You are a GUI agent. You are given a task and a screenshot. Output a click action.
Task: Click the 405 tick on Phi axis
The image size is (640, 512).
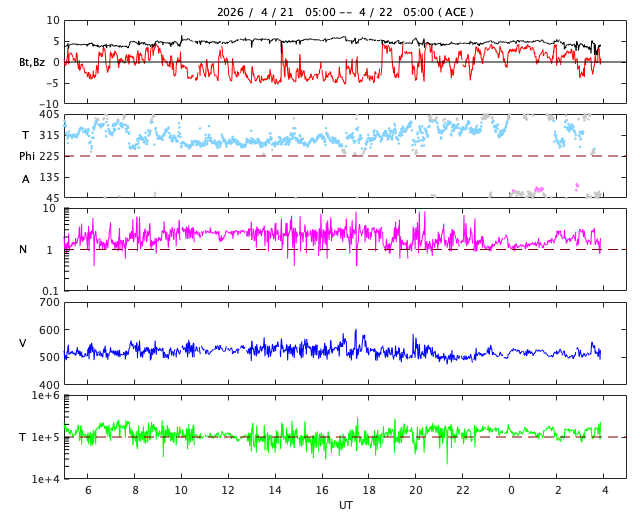[48, 115]
